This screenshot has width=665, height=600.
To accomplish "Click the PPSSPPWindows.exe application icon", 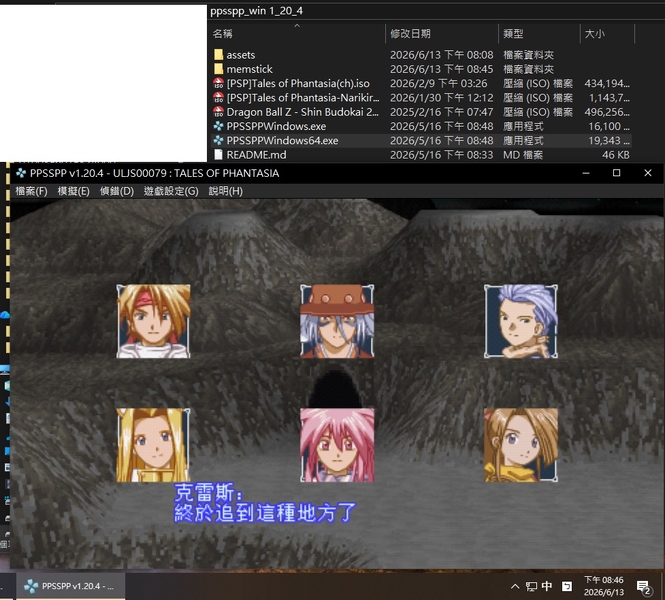I will coord(218,126).
